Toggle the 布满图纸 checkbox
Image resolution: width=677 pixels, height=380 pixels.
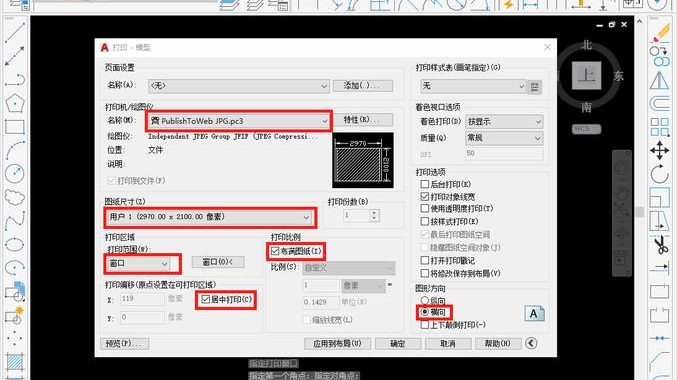click(275, 251)
